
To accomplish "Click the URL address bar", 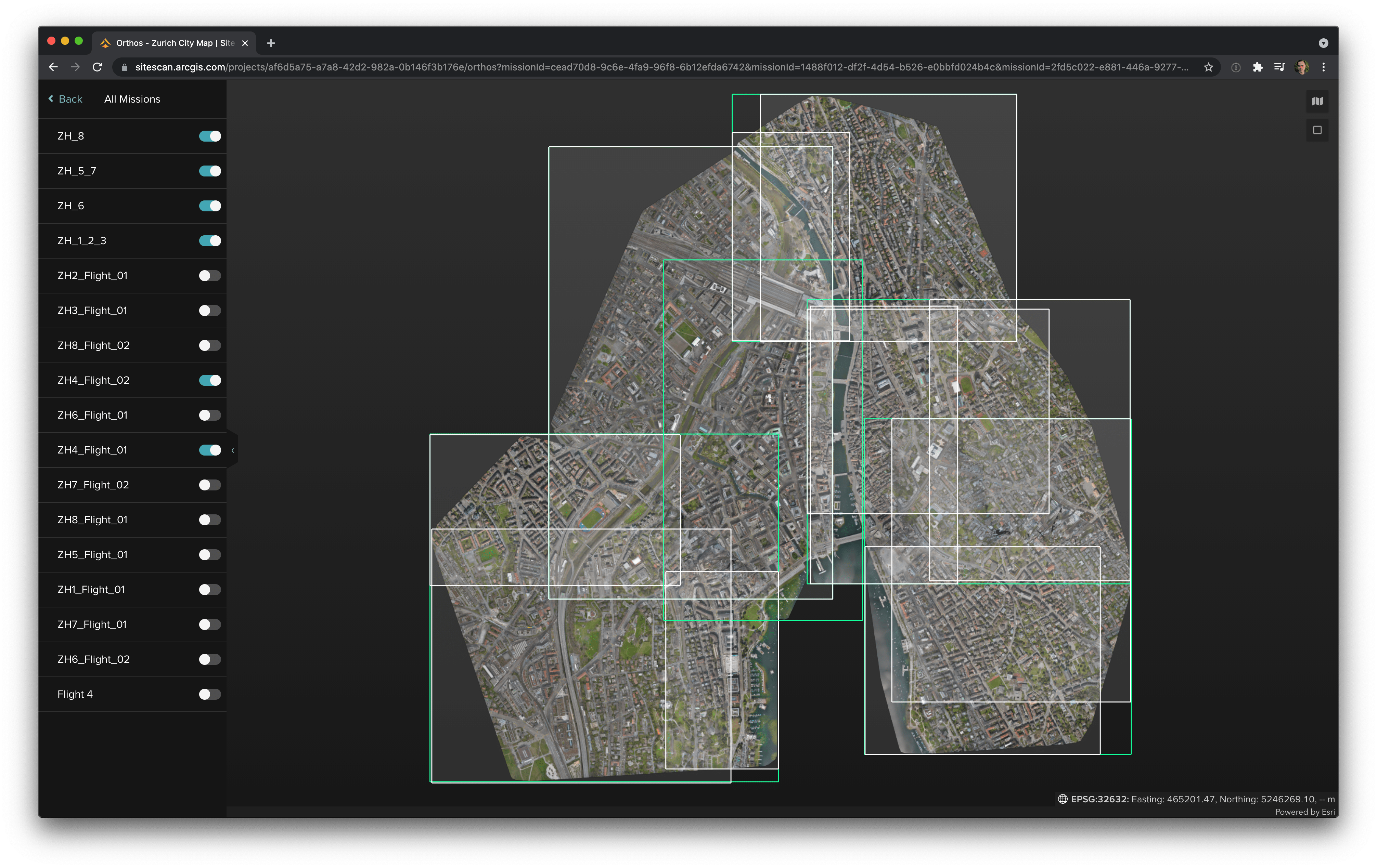I will coord(658,67).
